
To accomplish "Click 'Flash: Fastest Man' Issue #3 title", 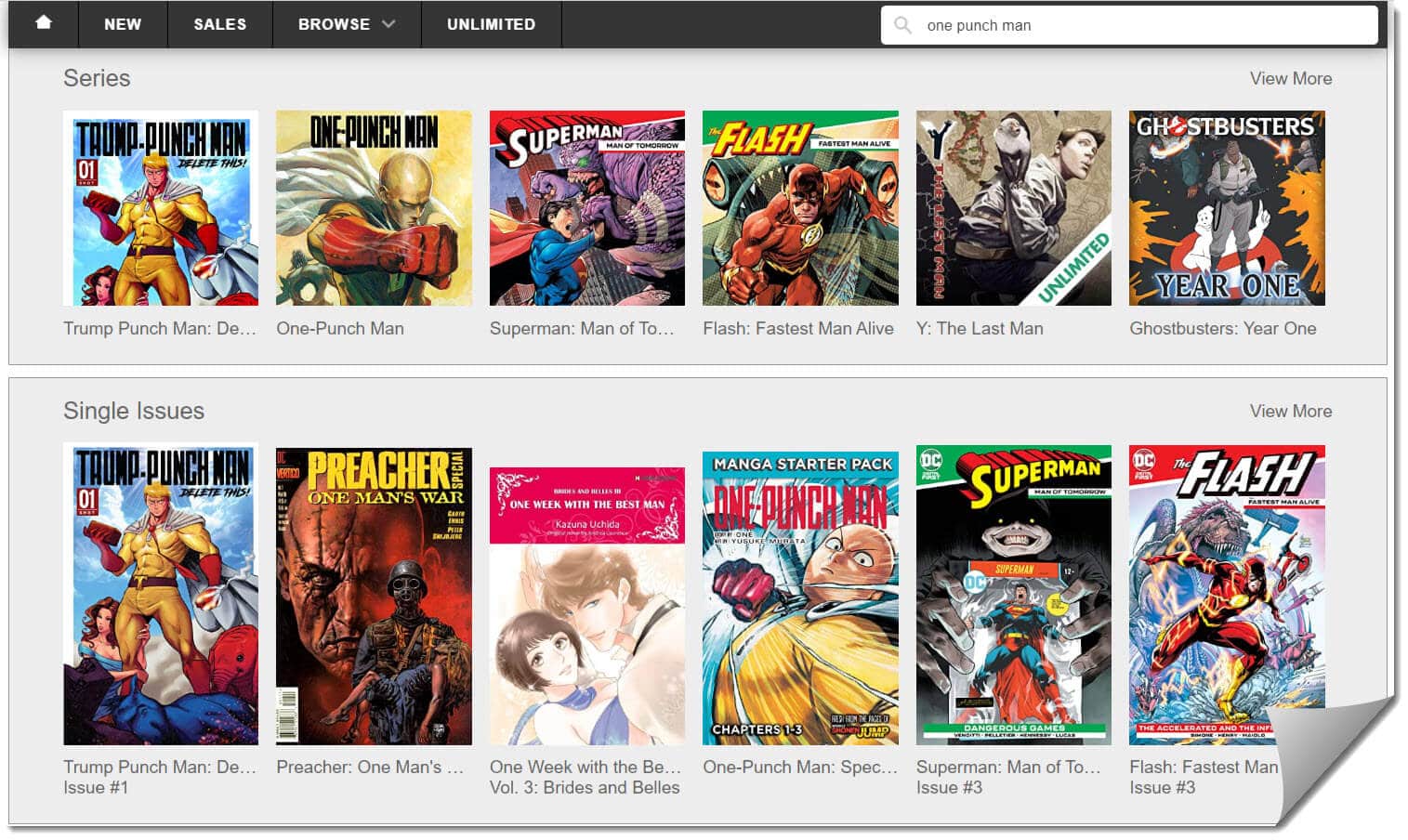I will point(1204,767).
